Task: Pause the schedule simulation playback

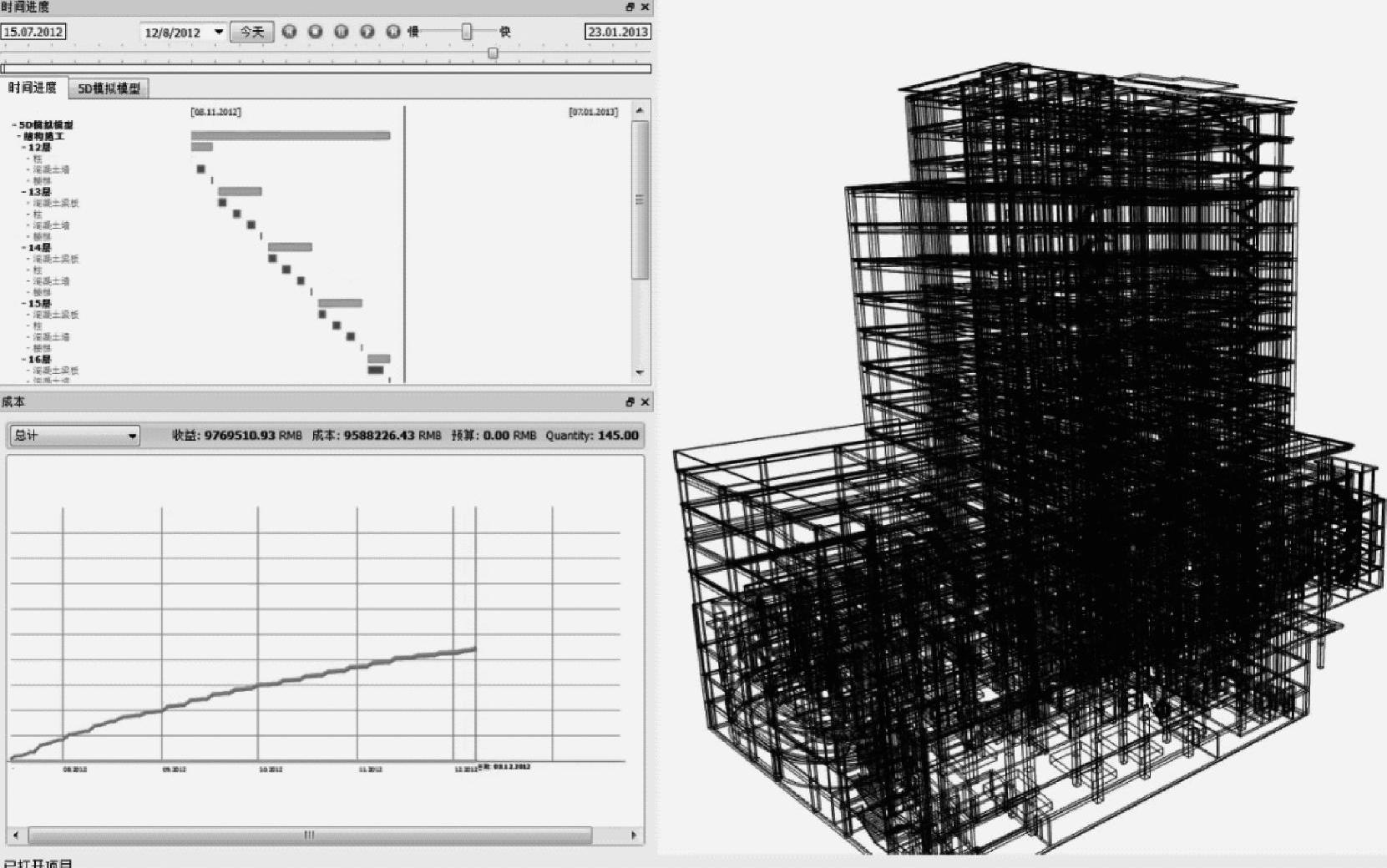Action: tap(342, 32)
